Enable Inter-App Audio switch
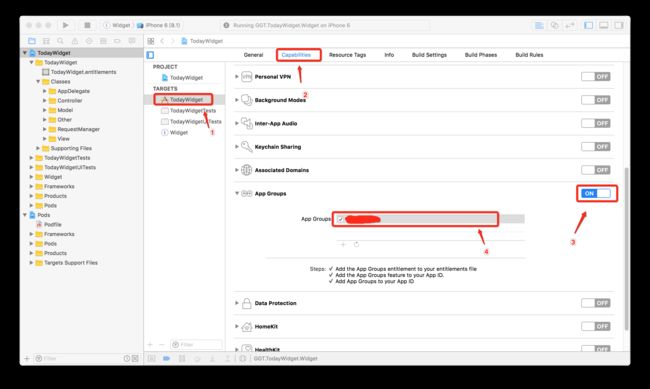This screenshot has width=650, height=389. click(x=596, y=123)
